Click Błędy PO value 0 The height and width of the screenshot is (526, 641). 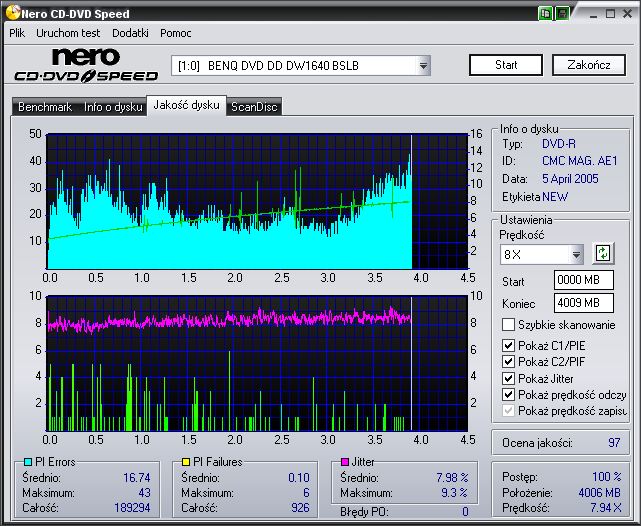click(465, 512)
